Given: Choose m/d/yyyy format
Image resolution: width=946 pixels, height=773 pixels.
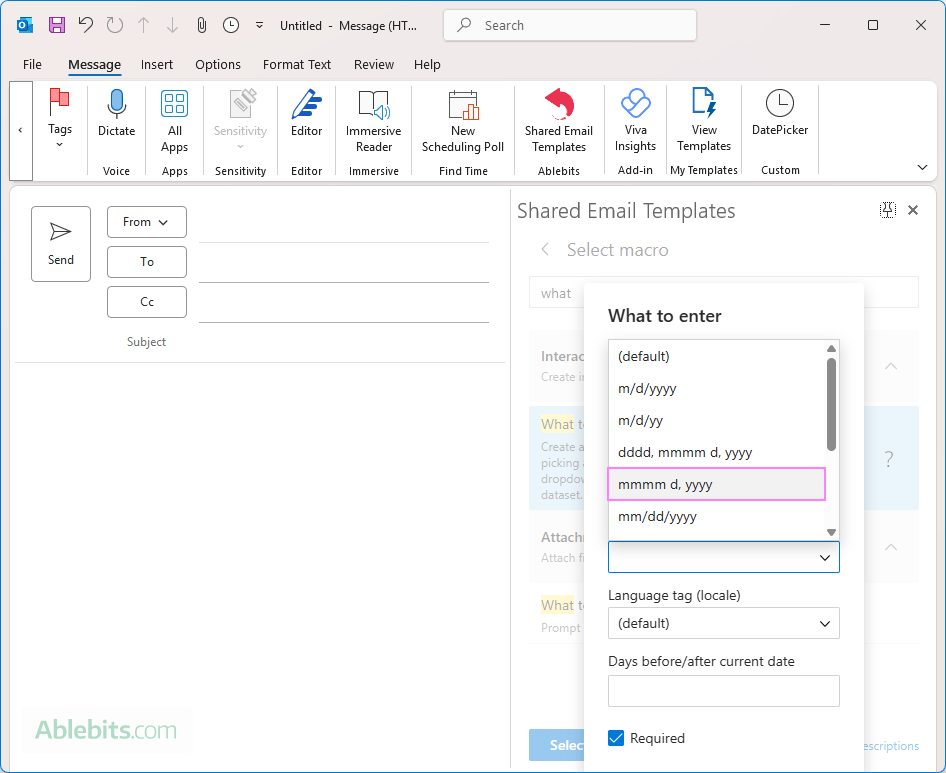Looking at the screenshot, I should click(x=717, y=388).
